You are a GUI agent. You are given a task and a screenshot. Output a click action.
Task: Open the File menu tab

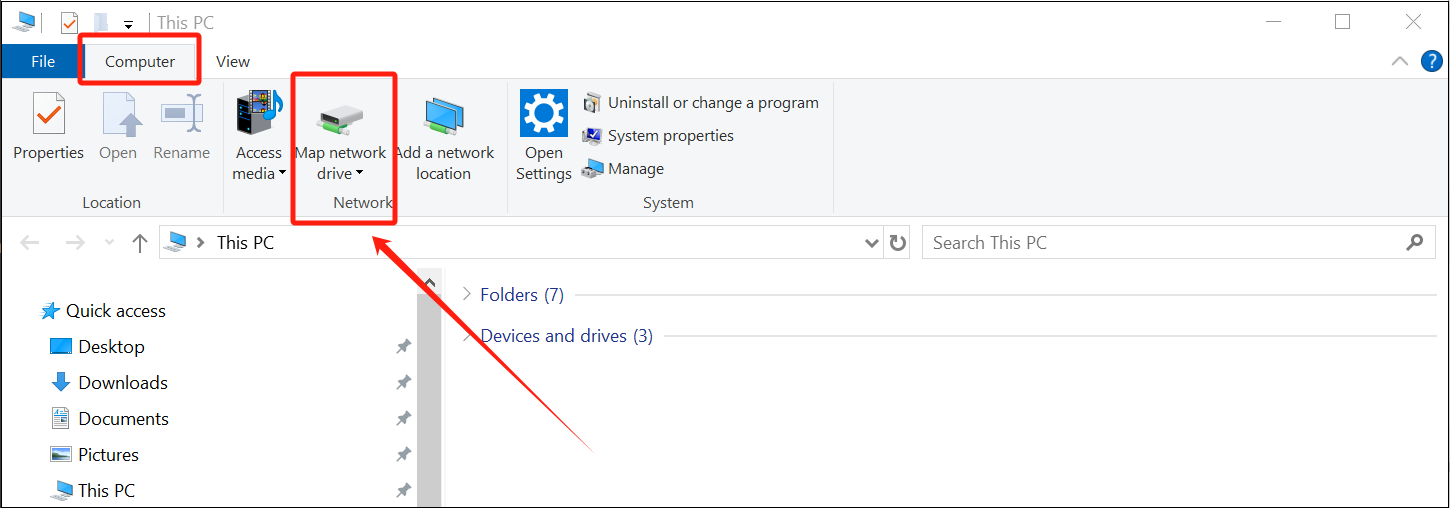pyautogui.click(x=43, y=62)
